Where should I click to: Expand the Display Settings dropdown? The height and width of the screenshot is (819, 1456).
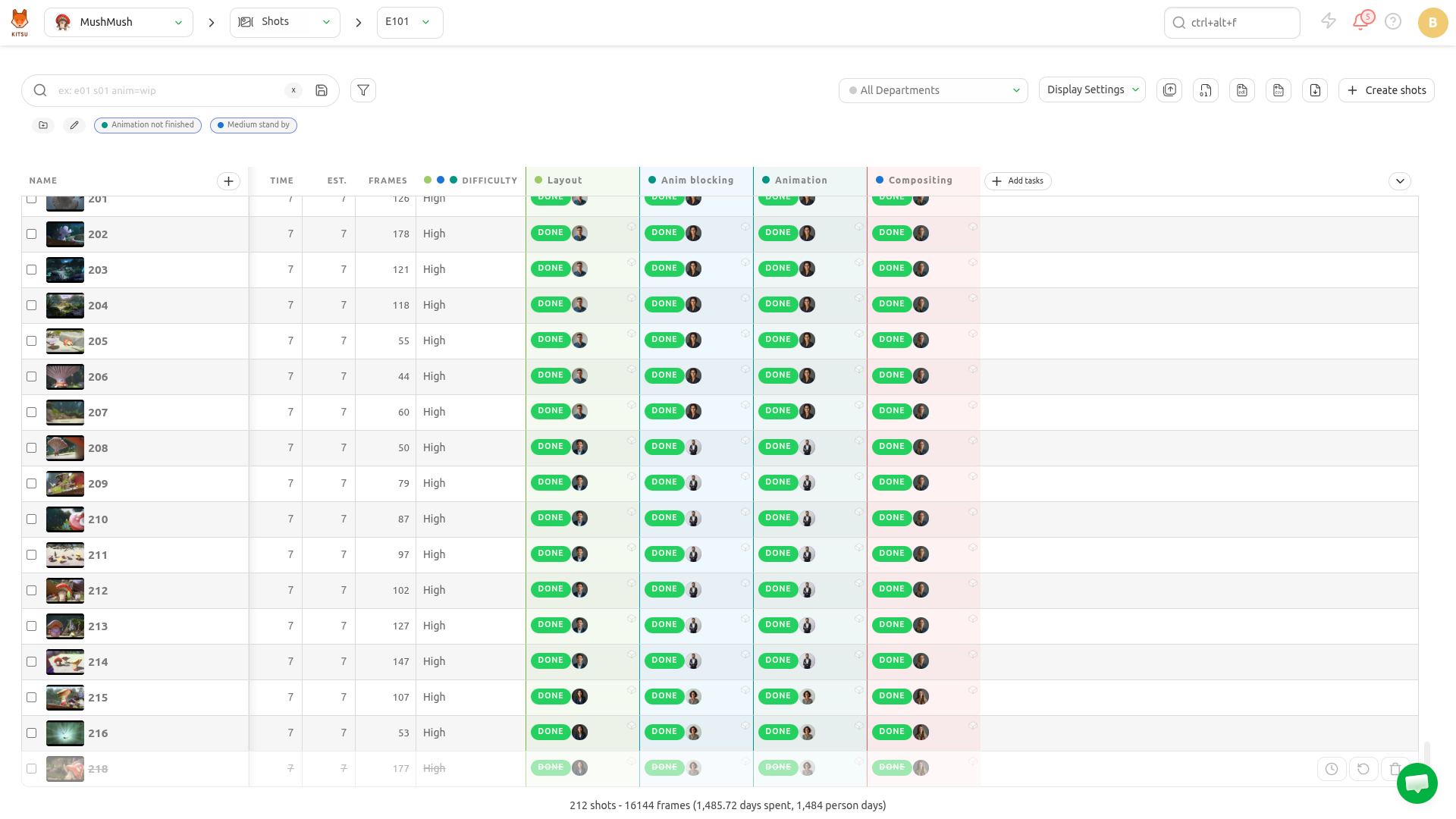pyautogui.click(x=1092, y=90)
